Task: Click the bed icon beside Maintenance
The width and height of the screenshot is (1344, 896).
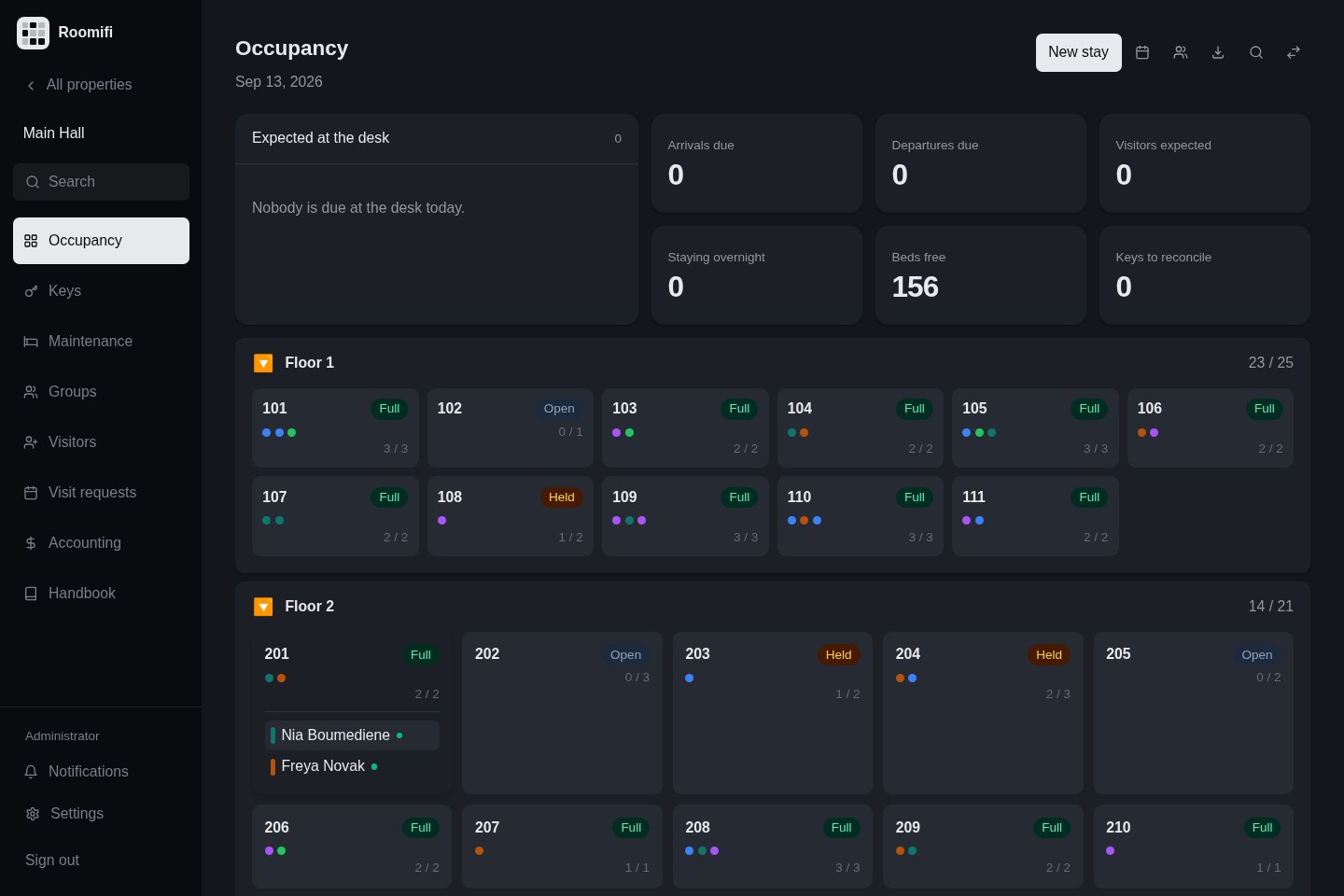Action: click(31, 342)
